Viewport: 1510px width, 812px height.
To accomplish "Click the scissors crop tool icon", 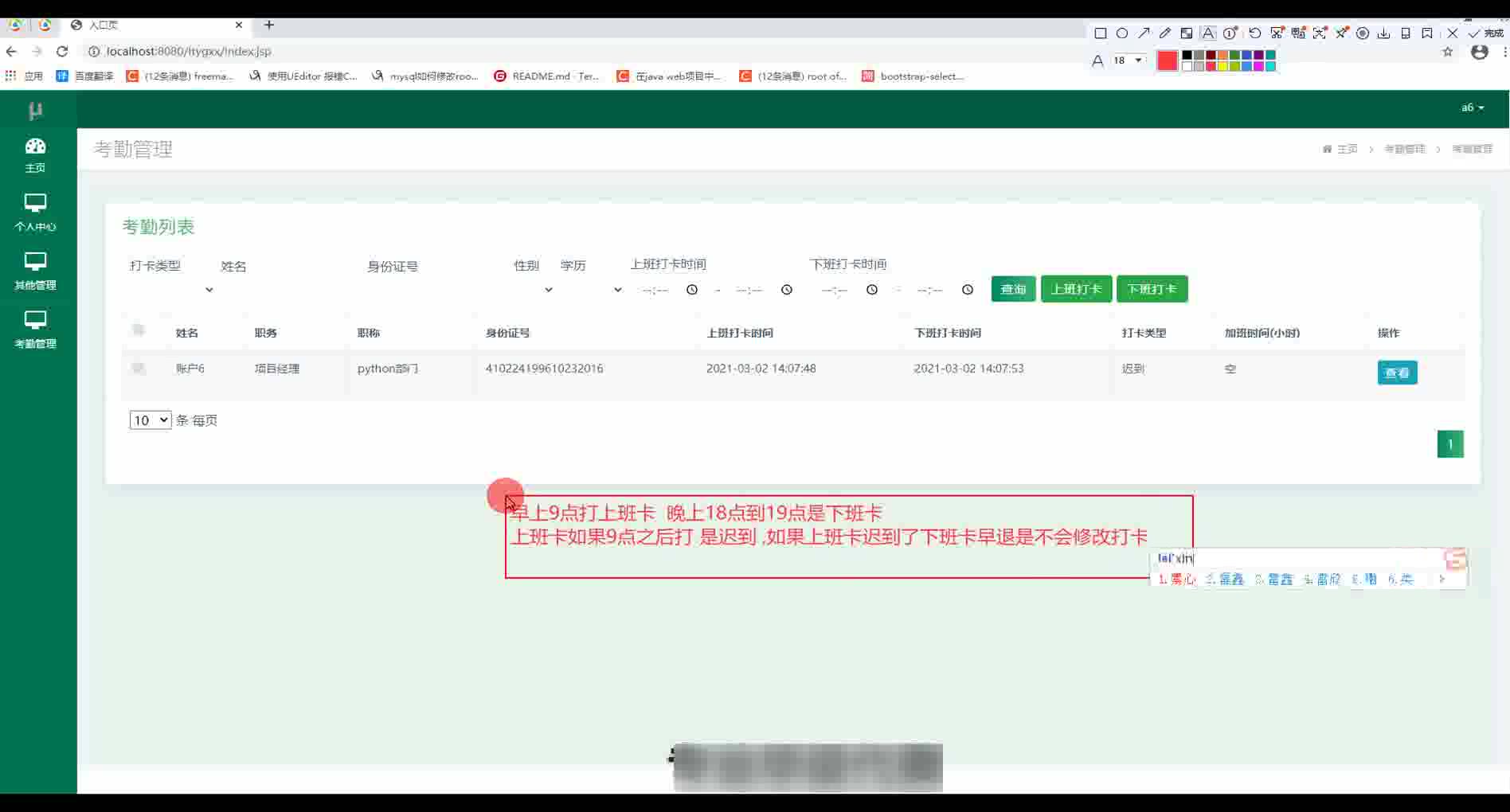I will tap(1277, 33).
